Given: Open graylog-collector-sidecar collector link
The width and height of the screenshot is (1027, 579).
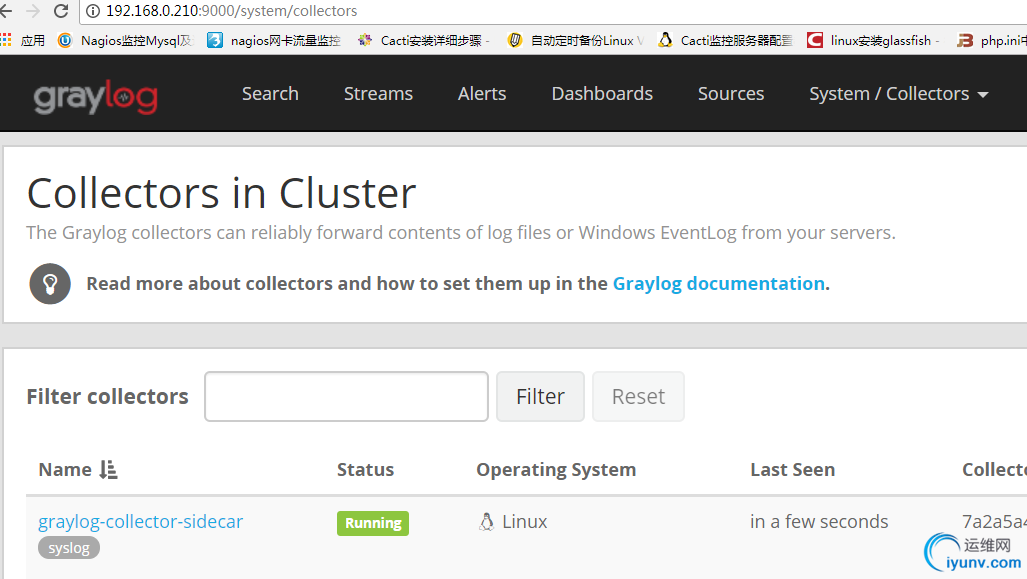Looking at the screenshot, I should coord(140,521).
